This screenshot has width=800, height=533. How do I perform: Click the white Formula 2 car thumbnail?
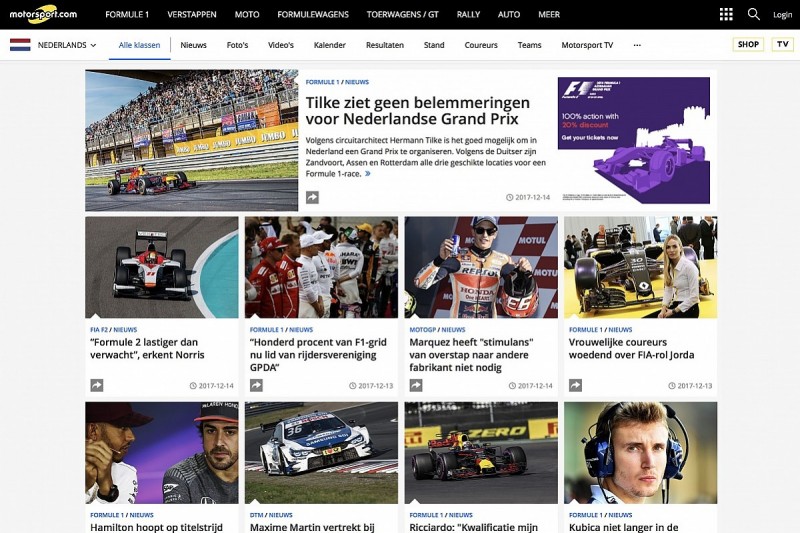(x=162, y=267)
